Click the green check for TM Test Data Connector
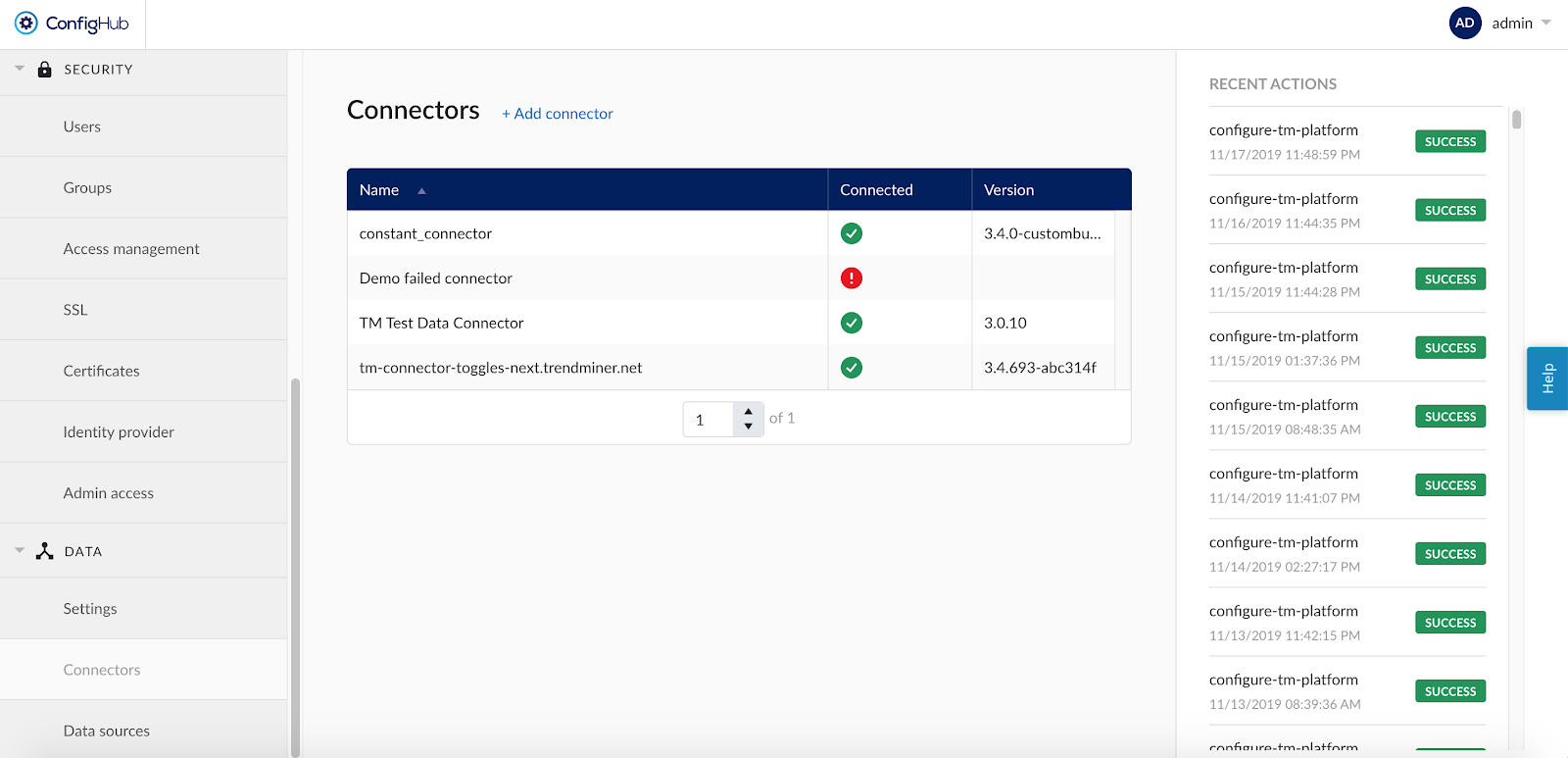 (852, 323)
